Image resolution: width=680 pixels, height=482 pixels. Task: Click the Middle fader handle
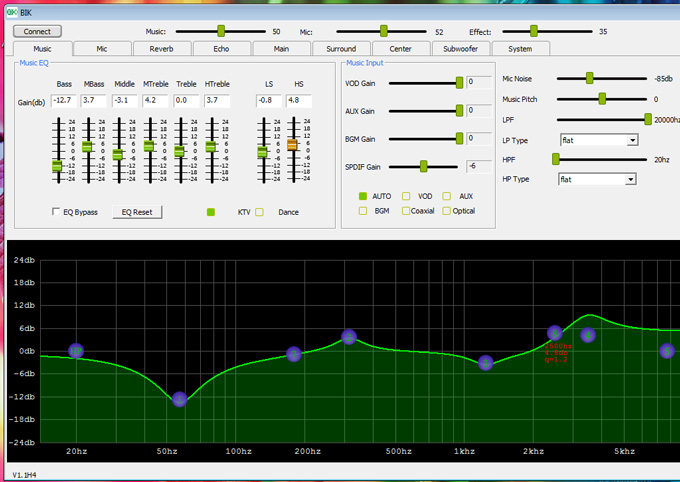(118, 154)
